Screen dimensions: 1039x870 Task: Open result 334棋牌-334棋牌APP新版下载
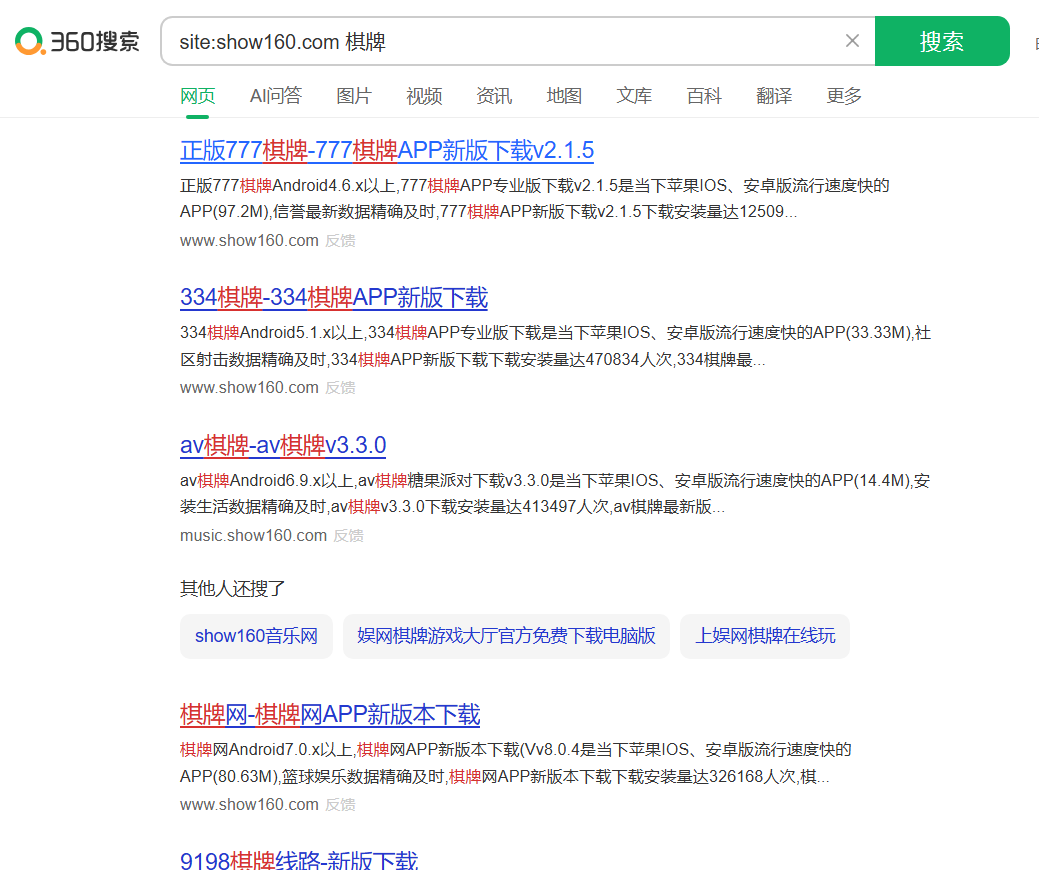coord(334,298)
